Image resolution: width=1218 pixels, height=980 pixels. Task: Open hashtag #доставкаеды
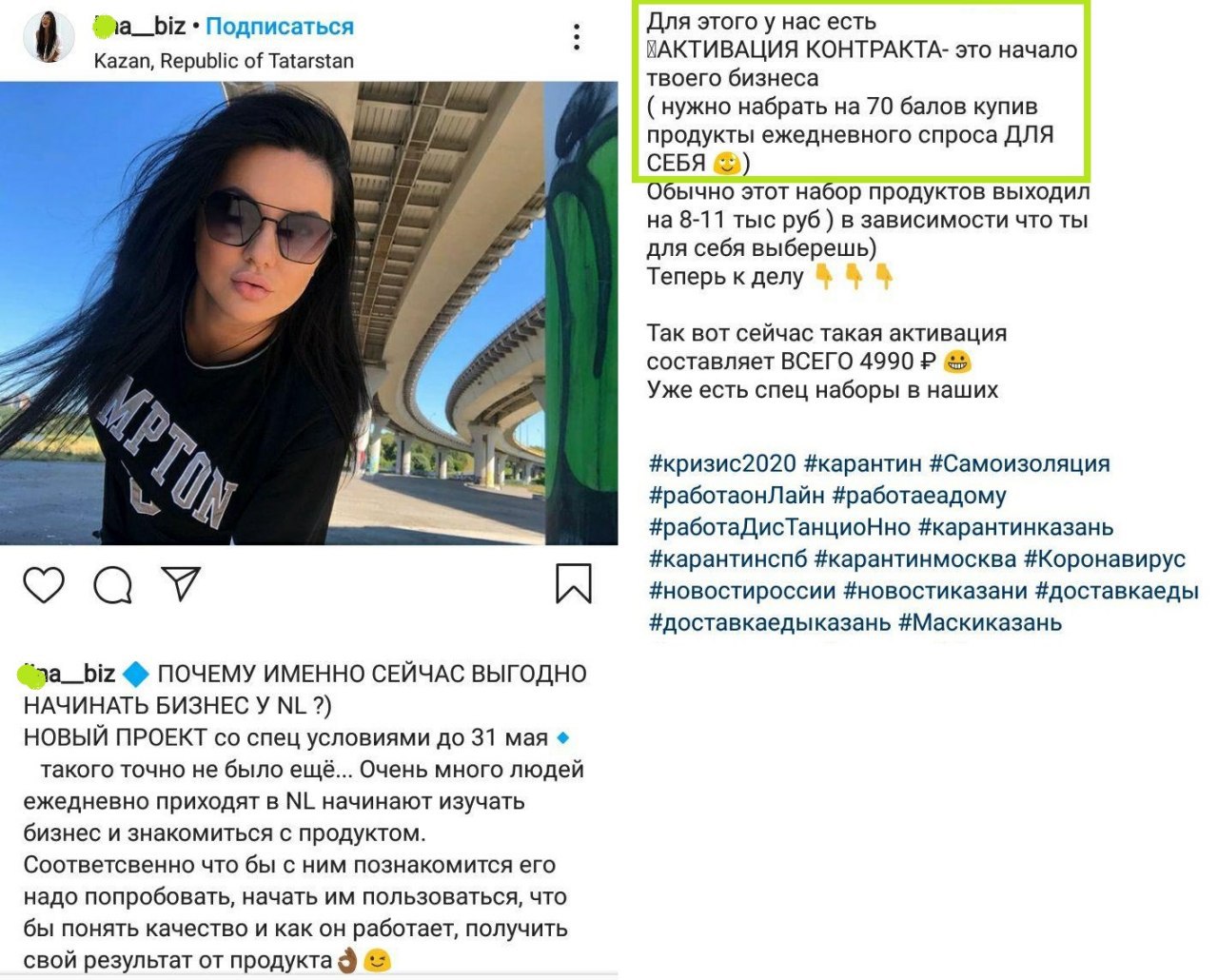1117,591
